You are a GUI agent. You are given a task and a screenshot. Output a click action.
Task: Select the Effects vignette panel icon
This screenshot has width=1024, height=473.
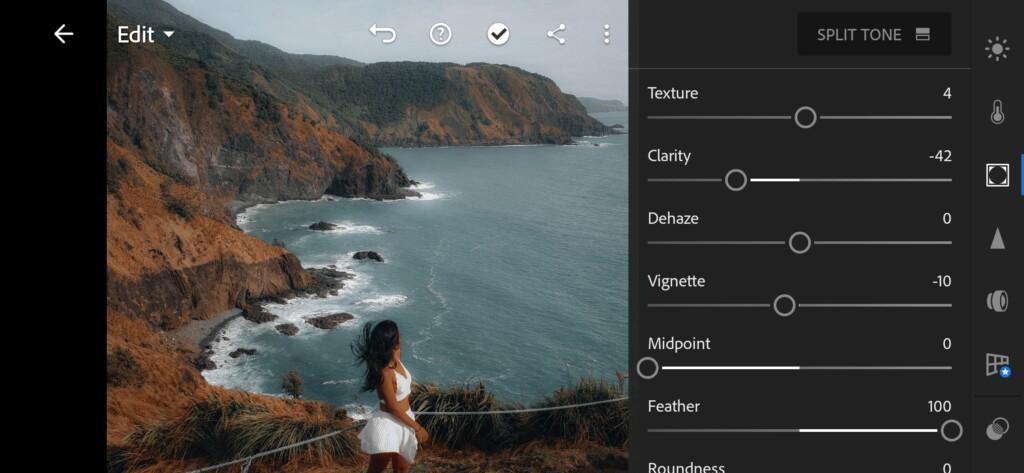pos(997,175)
